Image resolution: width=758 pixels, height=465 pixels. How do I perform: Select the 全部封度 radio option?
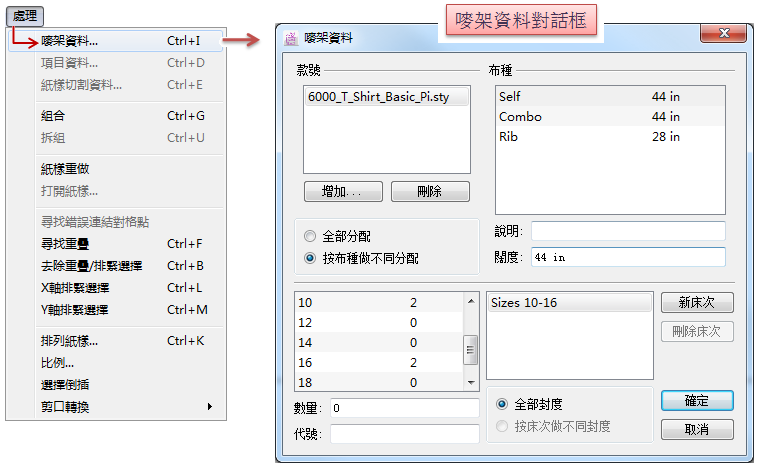coord(530,404)
